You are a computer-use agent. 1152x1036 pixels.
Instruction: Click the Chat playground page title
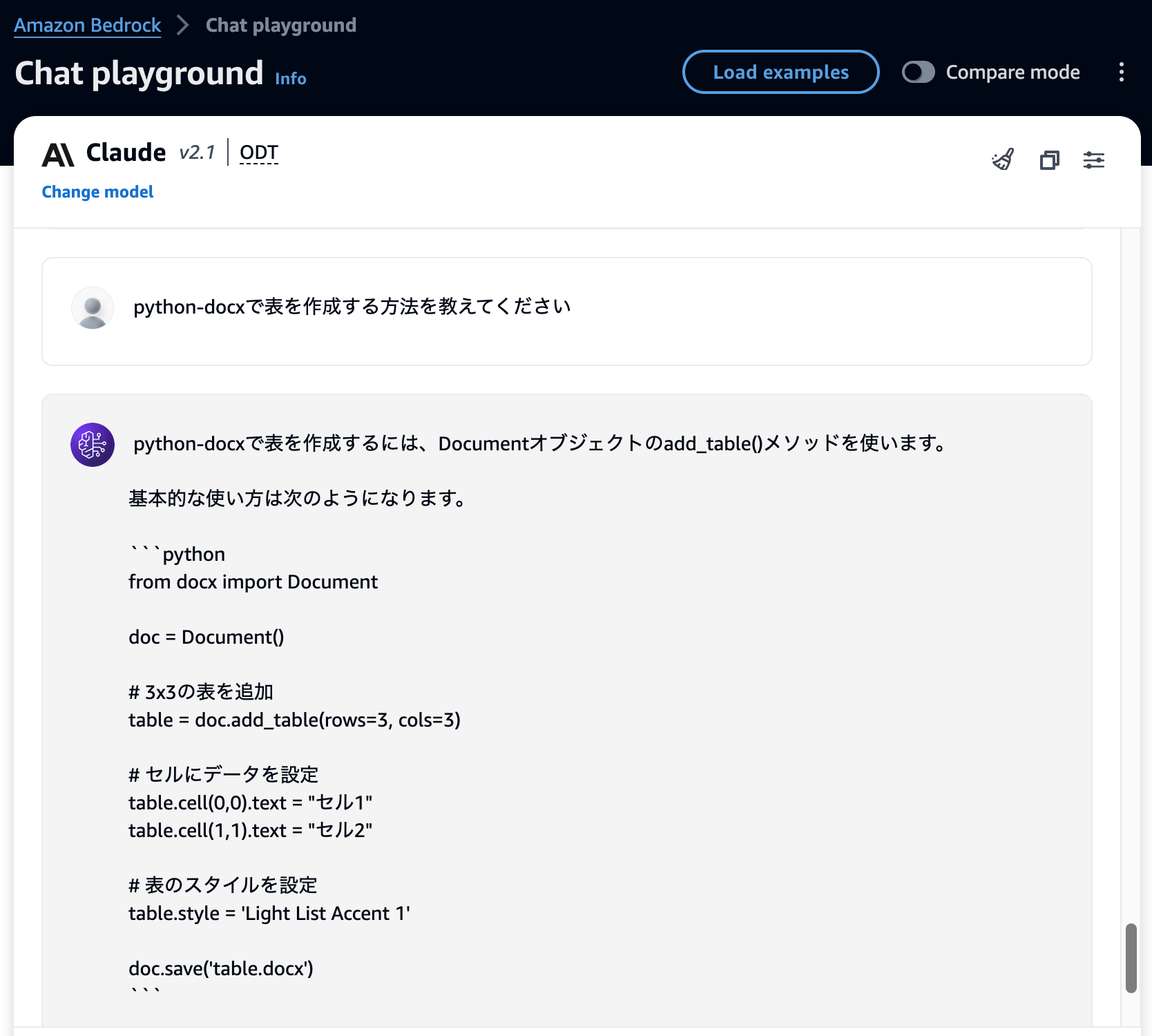[140, 73]
